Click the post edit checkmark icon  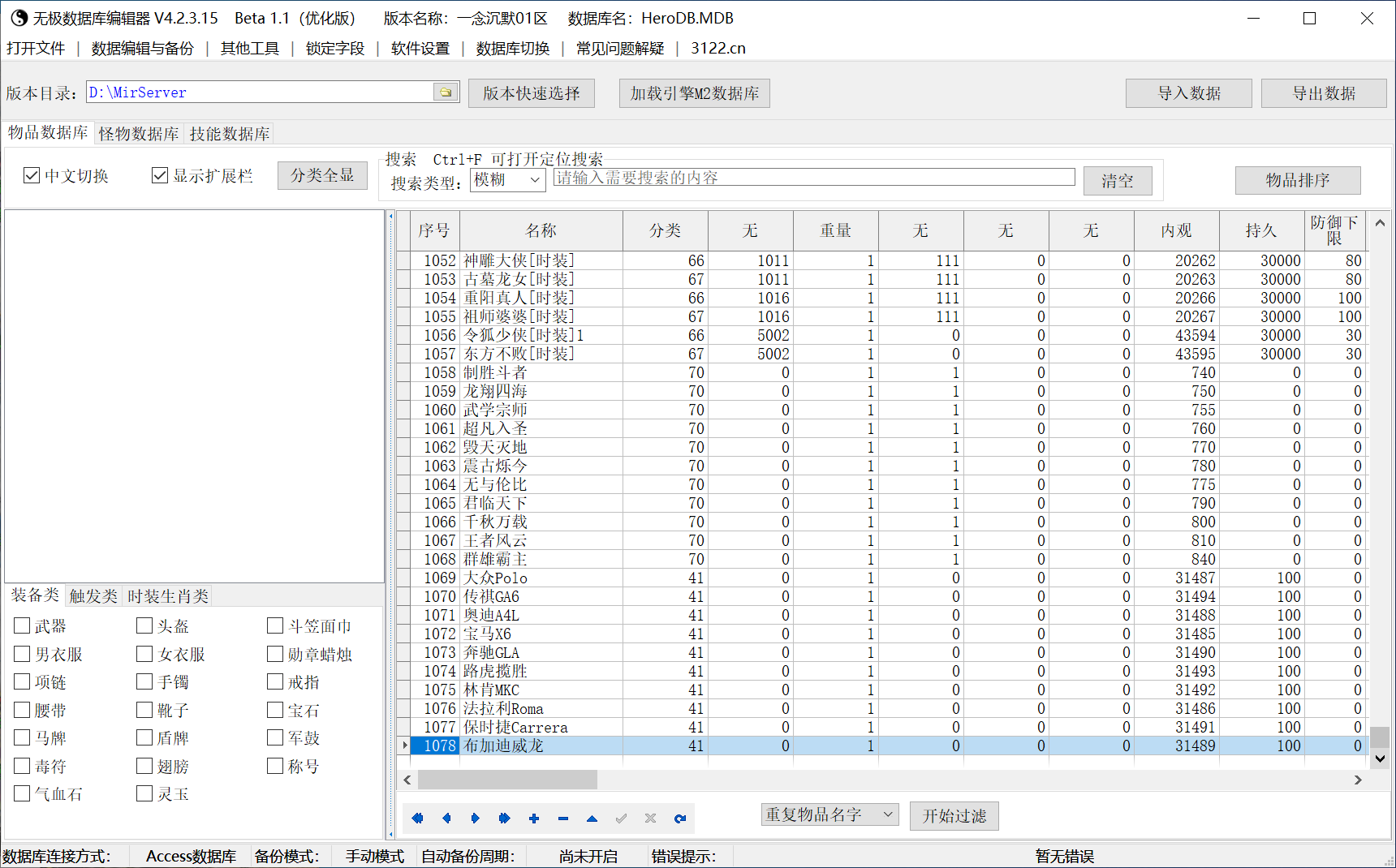click(622, 819)
